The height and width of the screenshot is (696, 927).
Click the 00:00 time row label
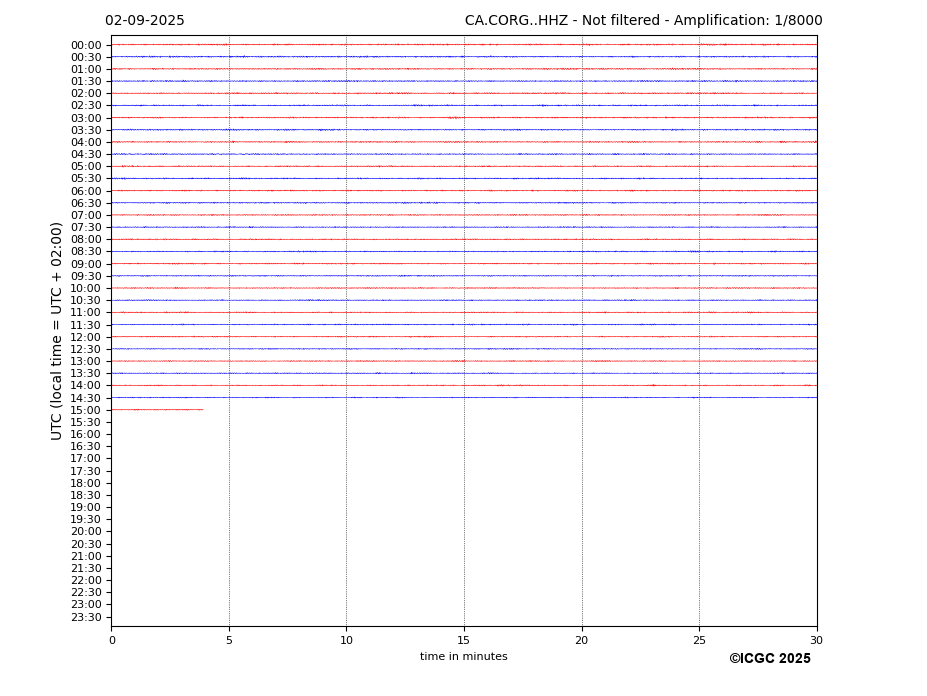[86, 46]
